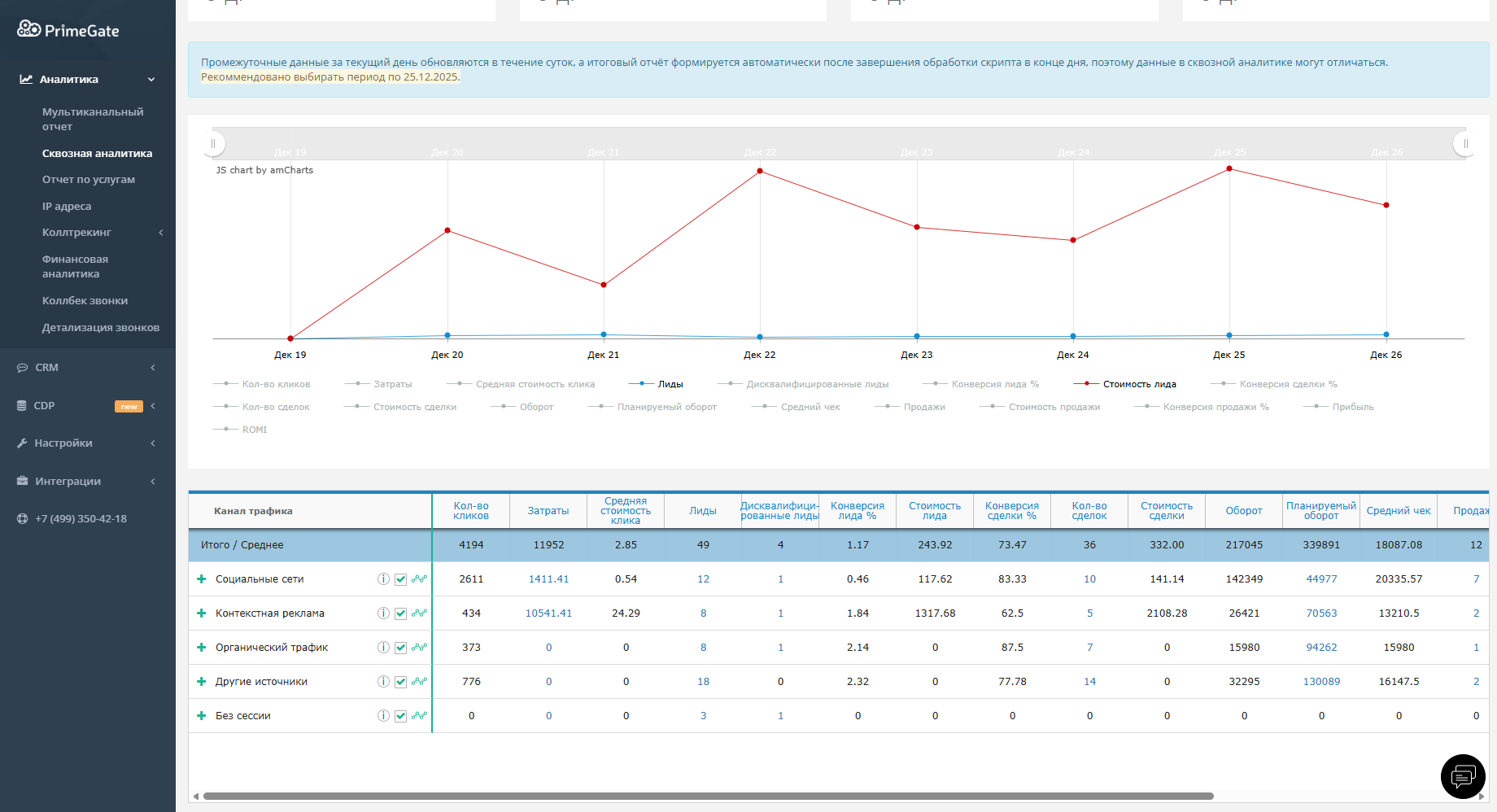Viewport: 1497px width, 812px height.
Task: Show Оборот series in chart legend
Action: point(535,407)
